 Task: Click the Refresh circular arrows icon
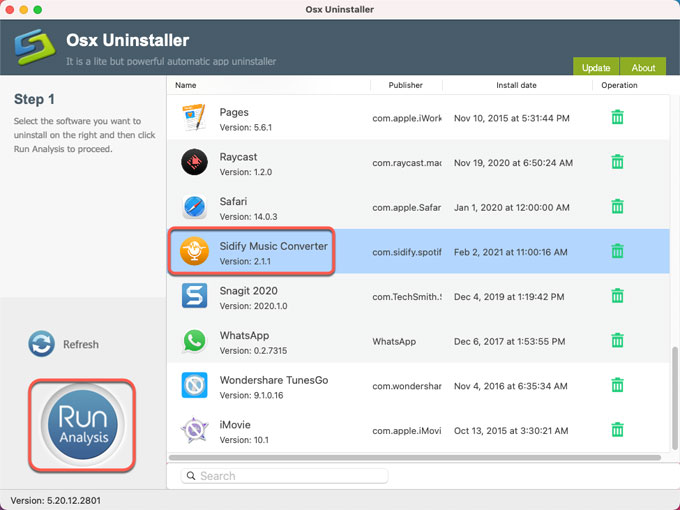tap(41, 344)
